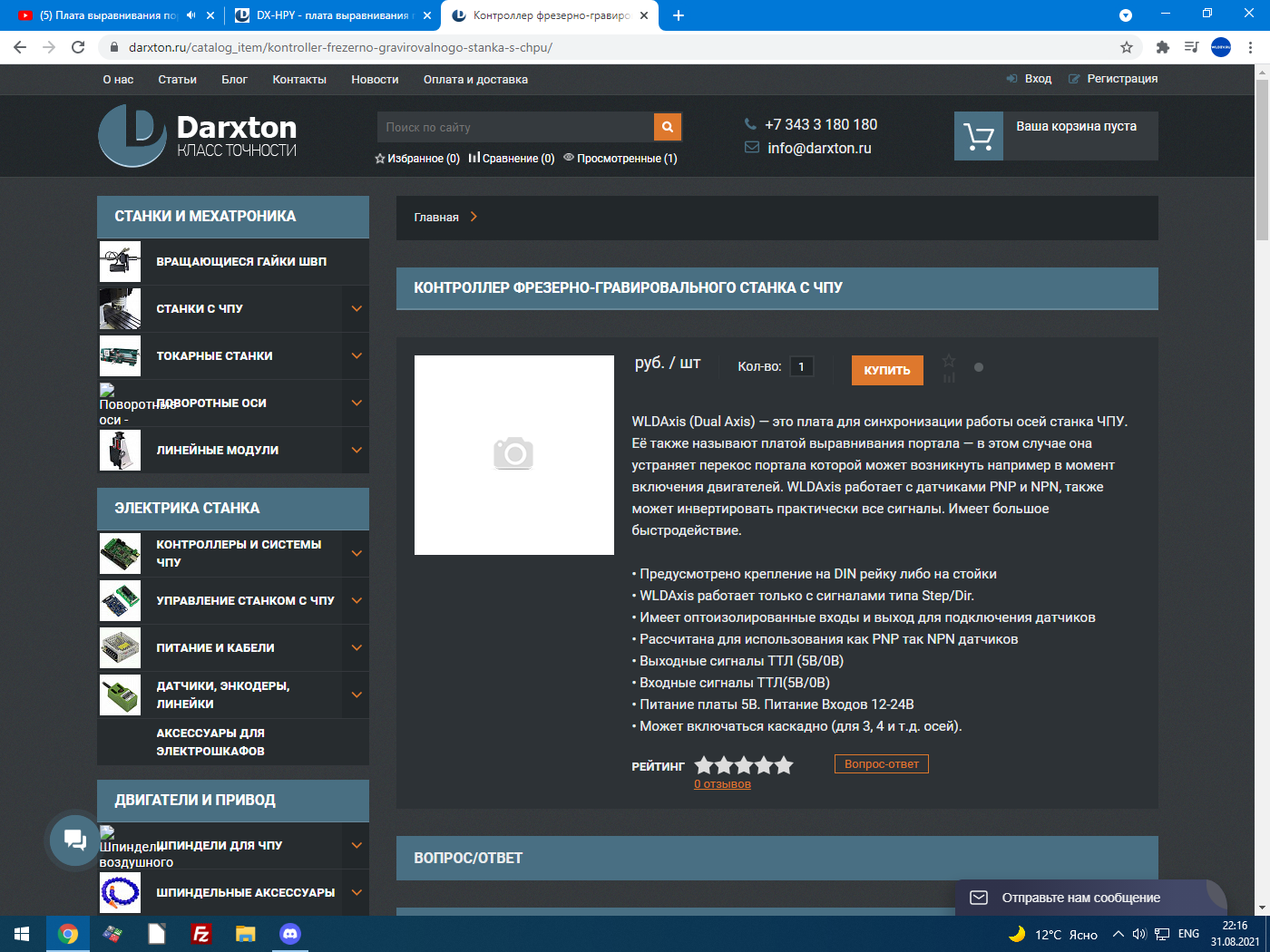Screen dimensions: 1270x952
Task: Open Chrome media controls icon
Action: [x=1192, y=47]
